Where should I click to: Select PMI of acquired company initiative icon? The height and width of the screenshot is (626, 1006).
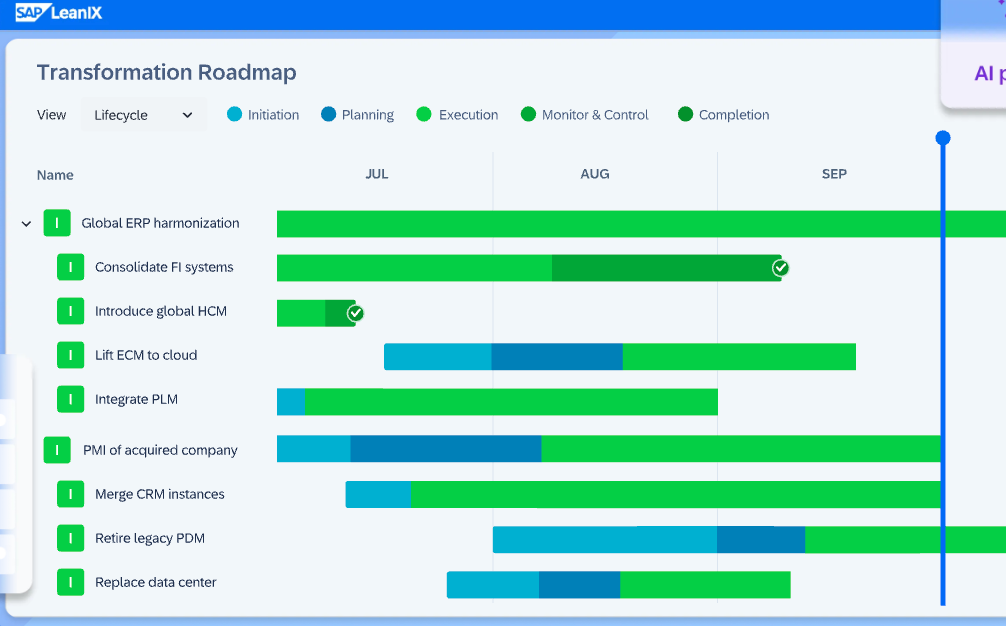57,450
